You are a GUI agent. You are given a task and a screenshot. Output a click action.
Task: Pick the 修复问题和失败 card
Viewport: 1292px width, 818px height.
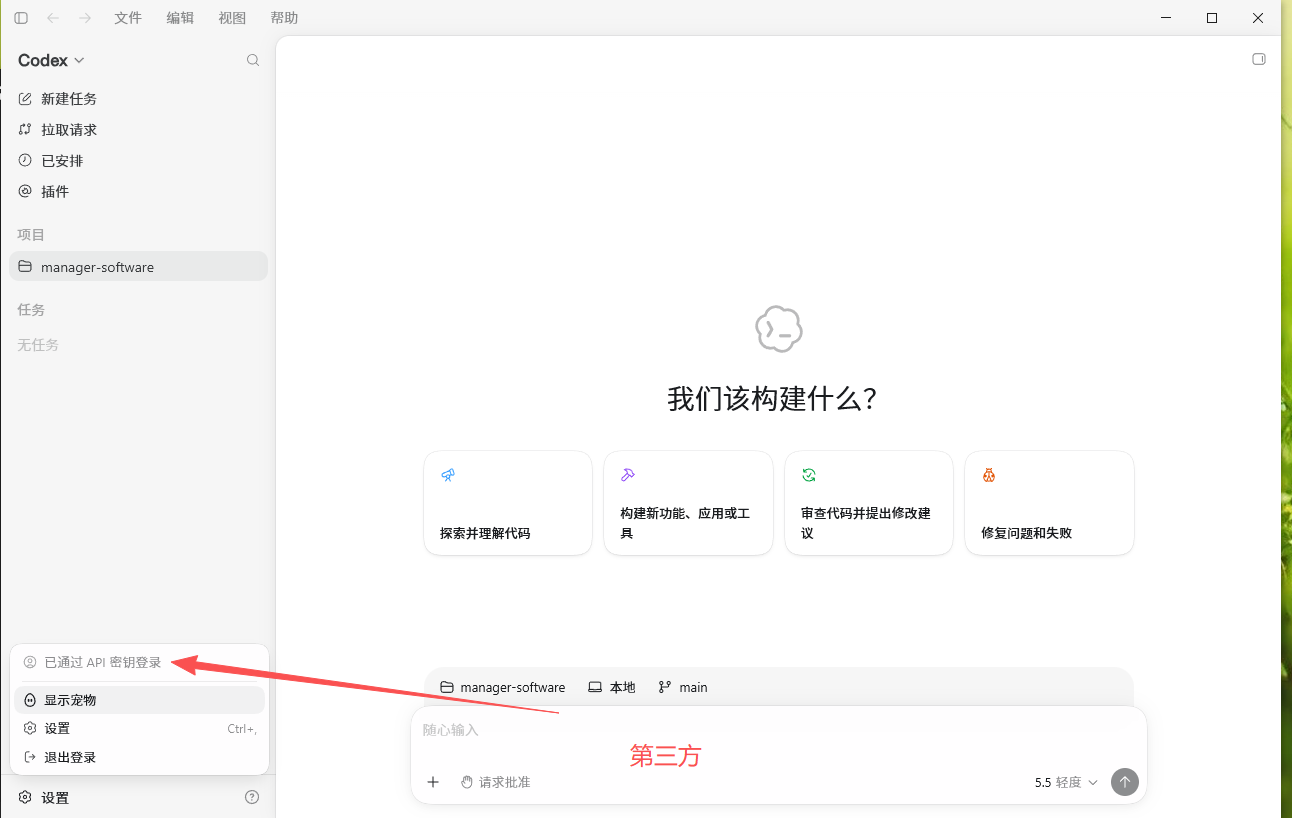pos(1049,503)
